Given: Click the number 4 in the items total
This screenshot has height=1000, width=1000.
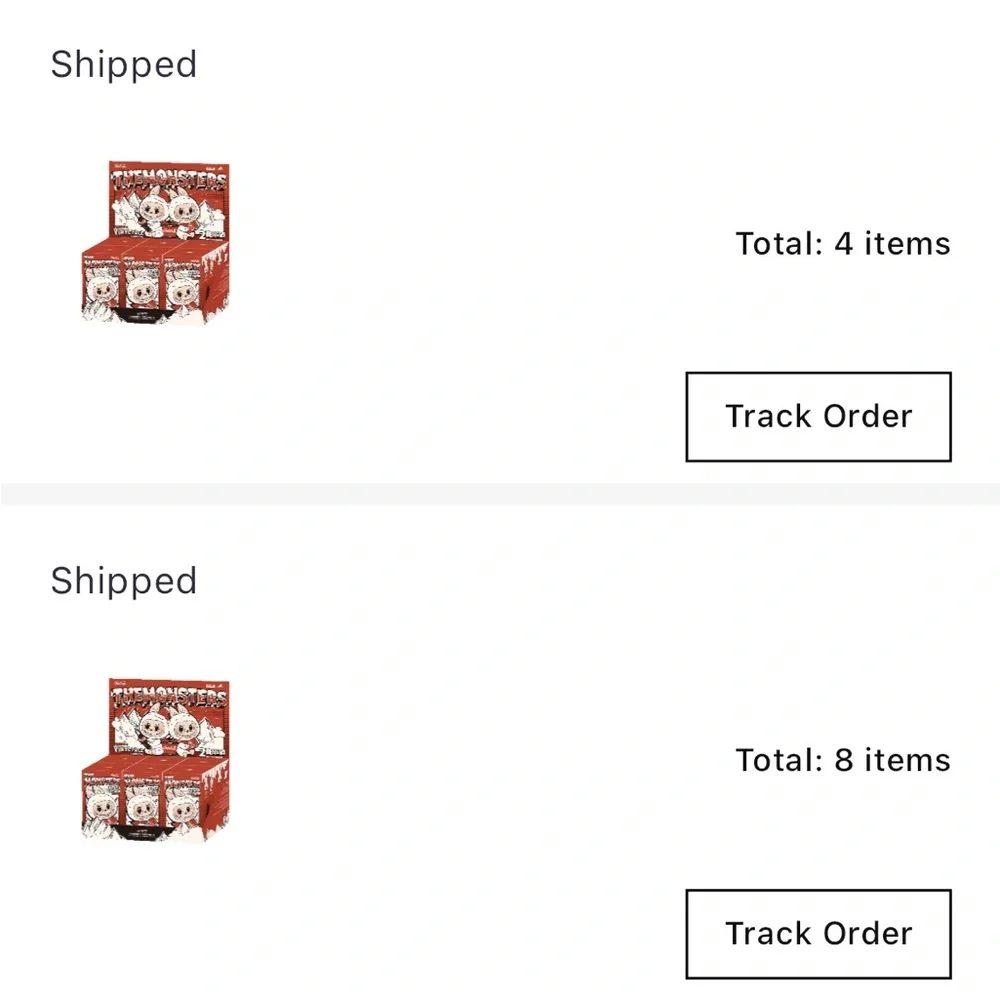Looking at the screenshot, I should [844, 243].
